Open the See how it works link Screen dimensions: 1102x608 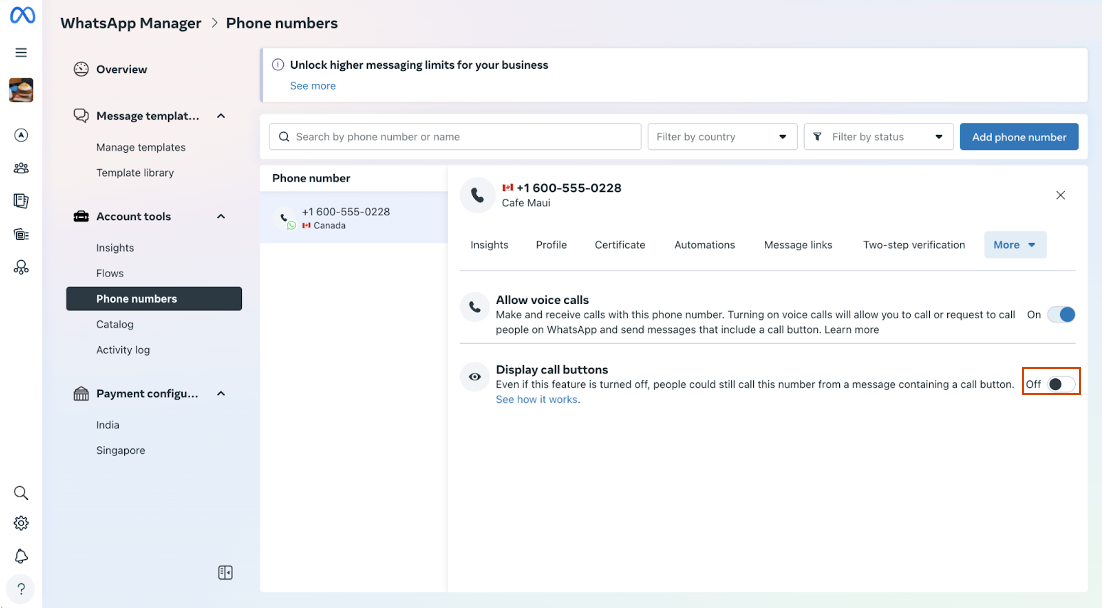pos(537,399)
